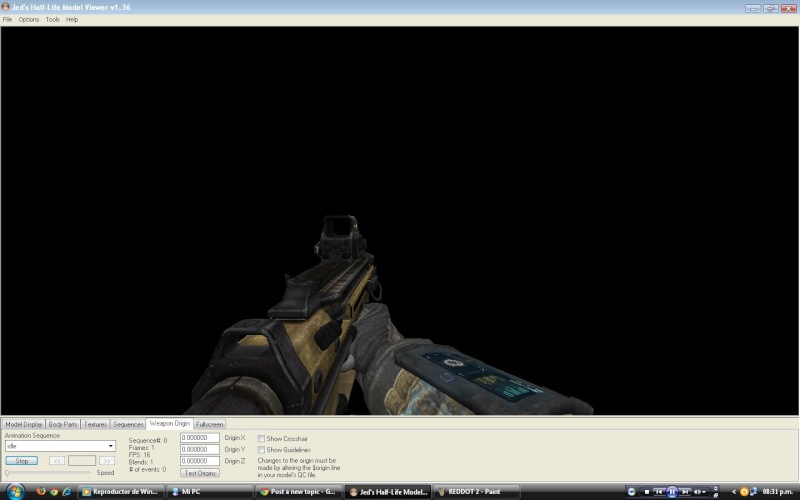800x500 pixels.
Task: Click the network system tray icon
Action: 754,492
